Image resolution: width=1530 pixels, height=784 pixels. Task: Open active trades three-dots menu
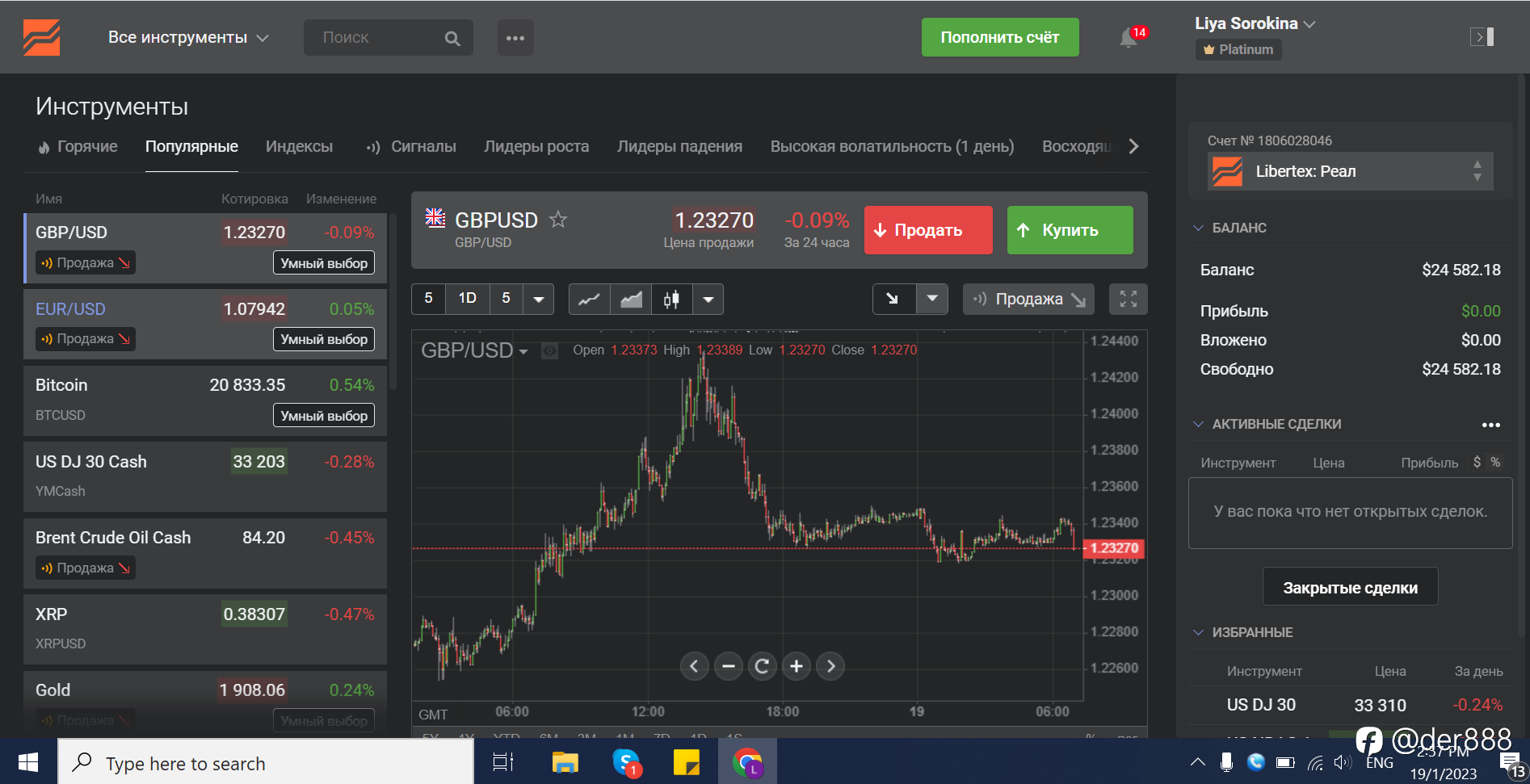pos(1491,425)
